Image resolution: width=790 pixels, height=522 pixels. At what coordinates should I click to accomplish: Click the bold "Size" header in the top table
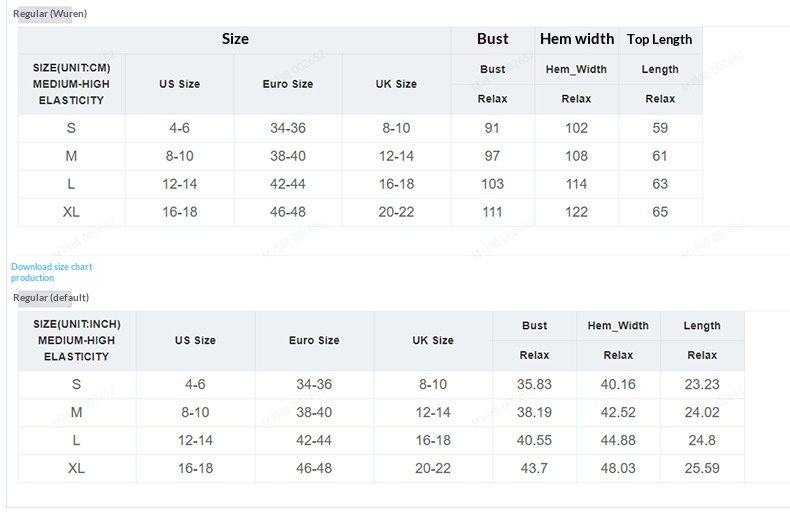[x=235, y=39]
